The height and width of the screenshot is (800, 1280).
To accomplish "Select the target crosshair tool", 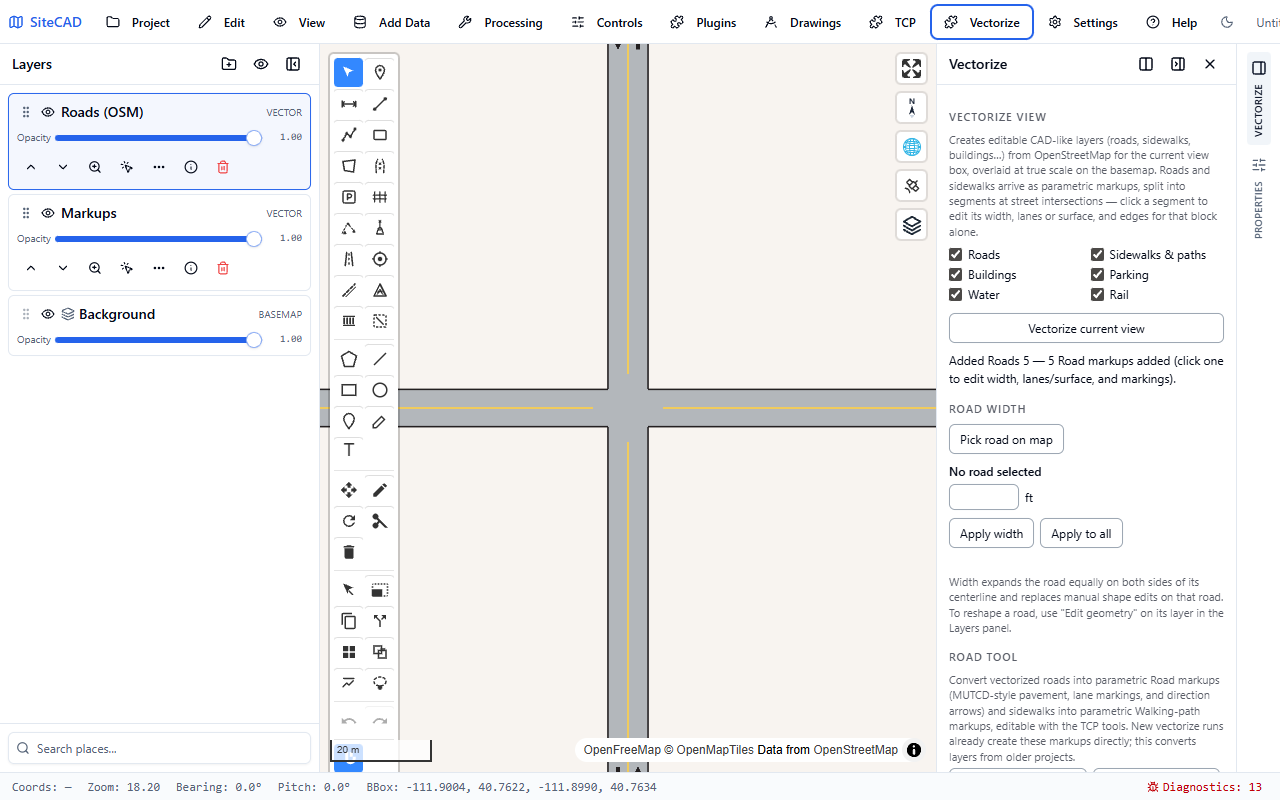I will coord(380,259).
